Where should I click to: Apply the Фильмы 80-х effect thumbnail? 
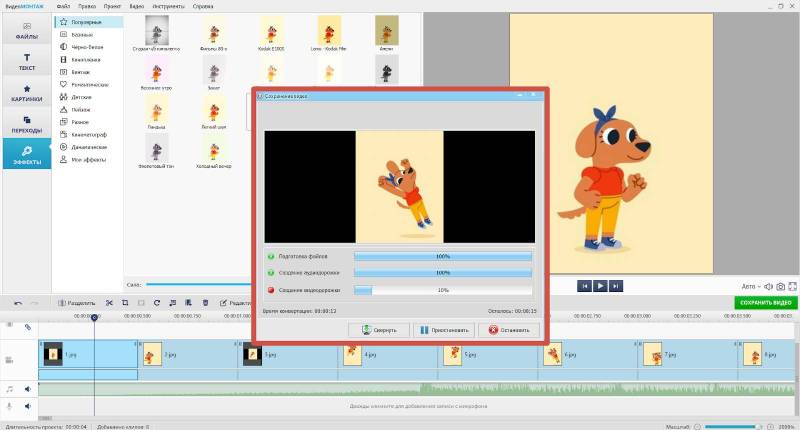coord(214,30)
